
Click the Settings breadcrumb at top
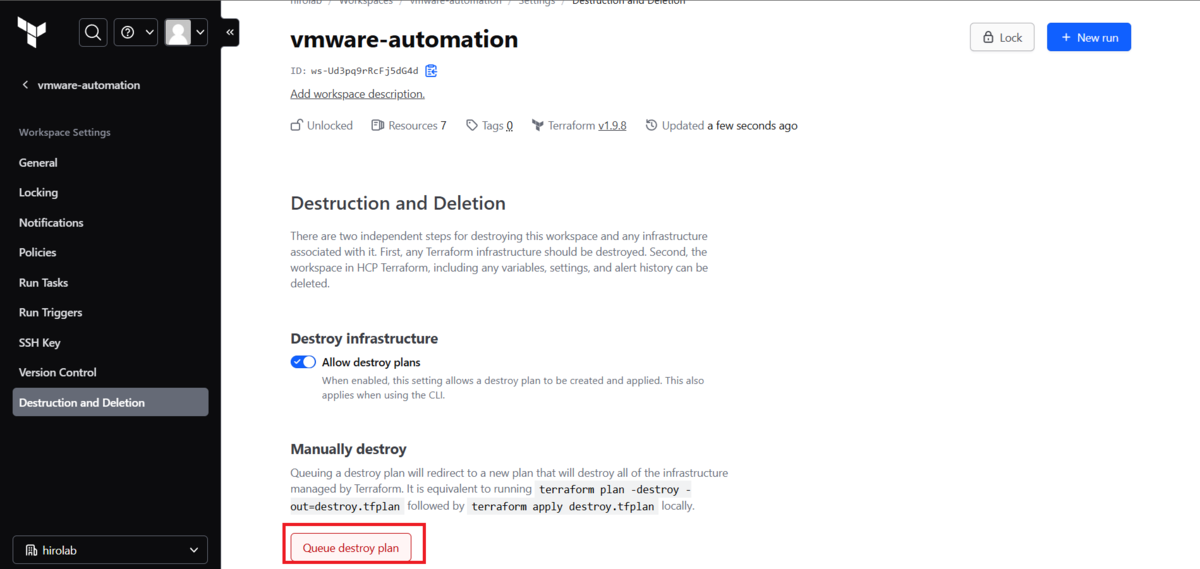pos(539,3)
